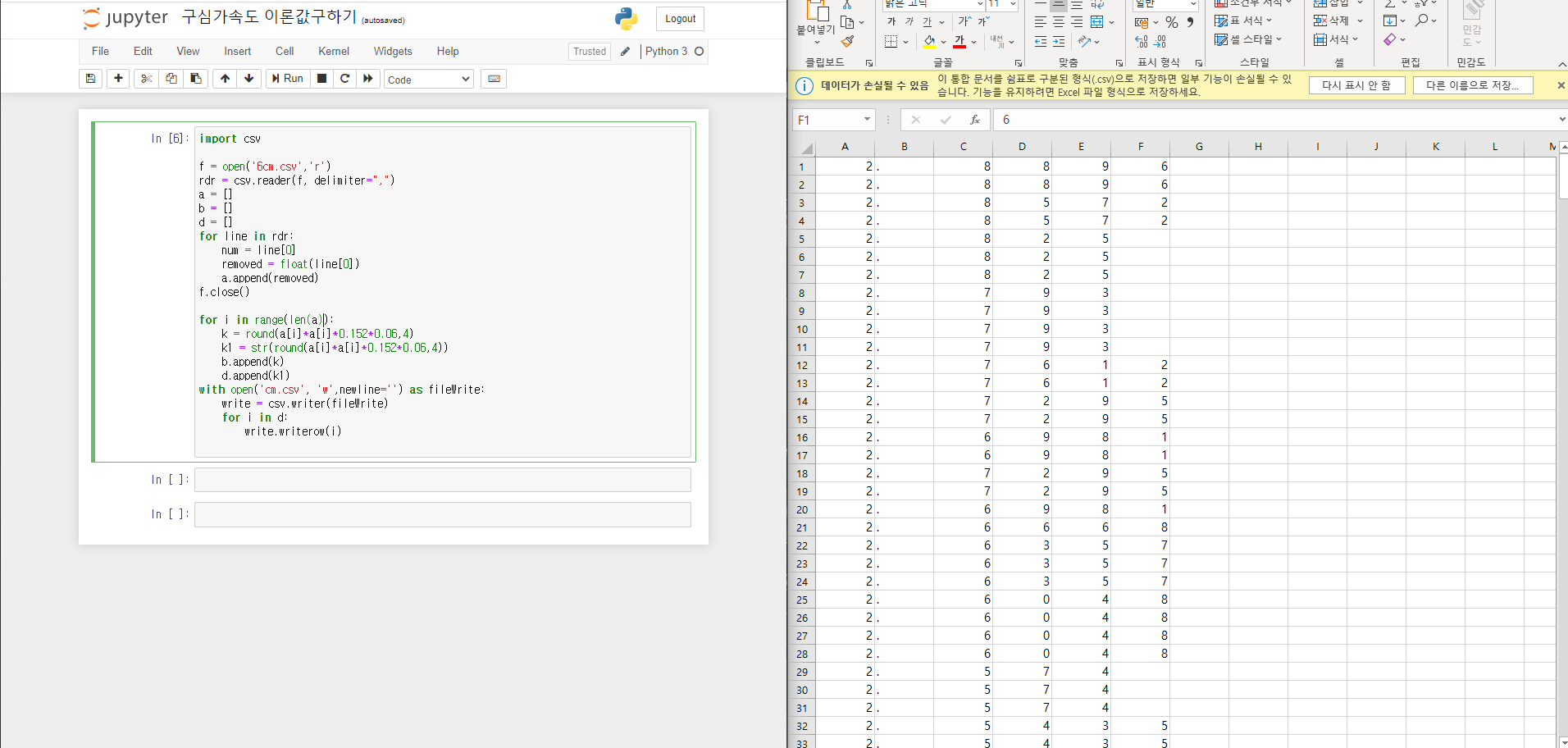
Task: Decrease indent in Excel alignment group
Action: pyautogui.click(x=1041, y=41)
